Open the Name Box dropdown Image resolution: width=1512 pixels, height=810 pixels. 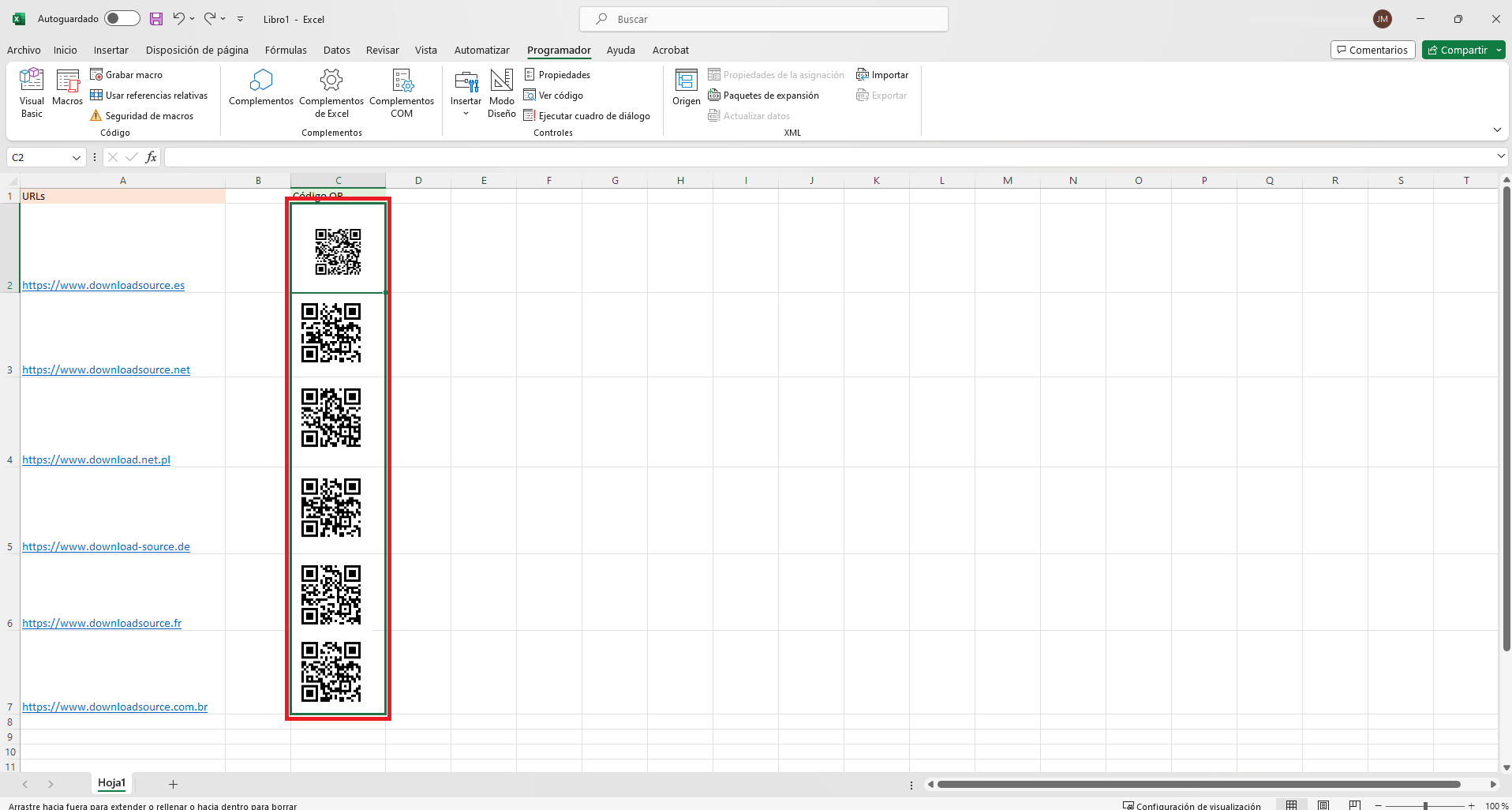click(77, 157)
